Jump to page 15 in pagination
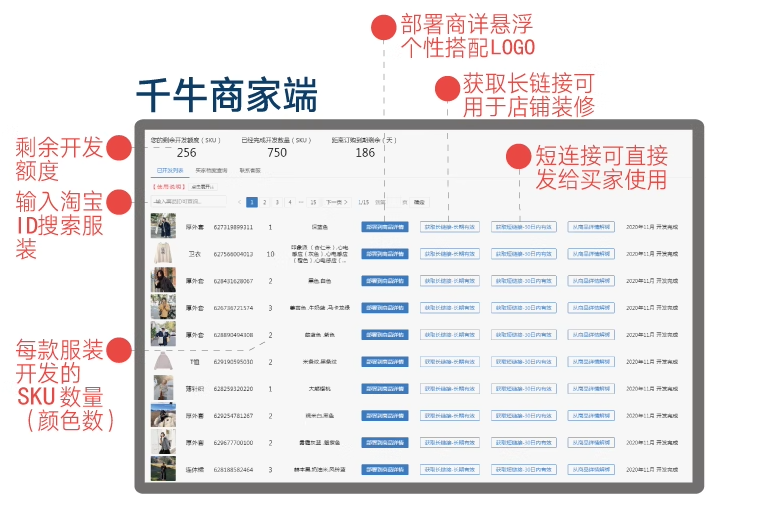The width and height of the screenshot is (775, 525). tap(313, 202)
